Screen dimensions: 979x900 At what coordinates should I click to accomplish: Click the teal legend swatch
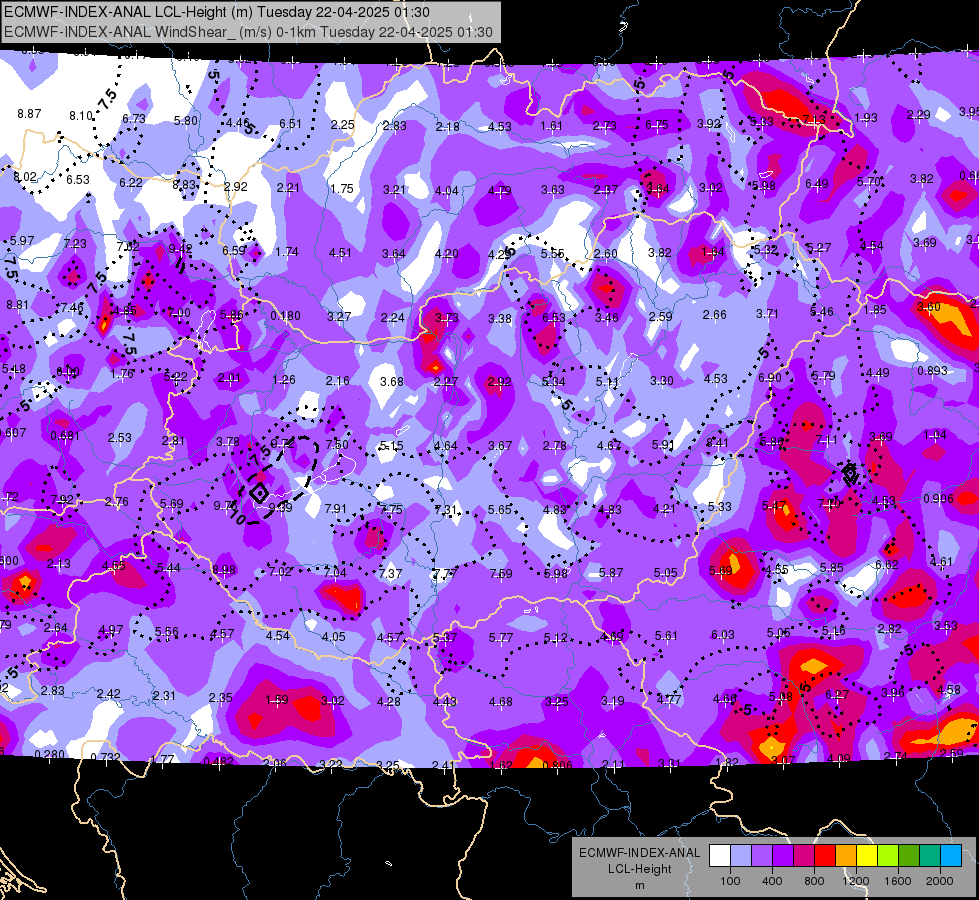click(930, 856)
